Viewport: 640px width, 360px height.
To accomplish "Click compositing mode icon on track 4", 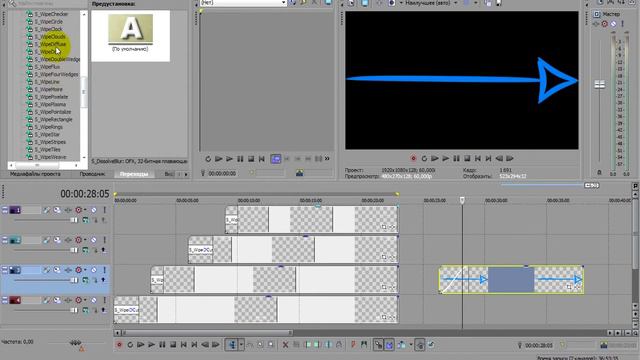I will (x=85, y=310).
